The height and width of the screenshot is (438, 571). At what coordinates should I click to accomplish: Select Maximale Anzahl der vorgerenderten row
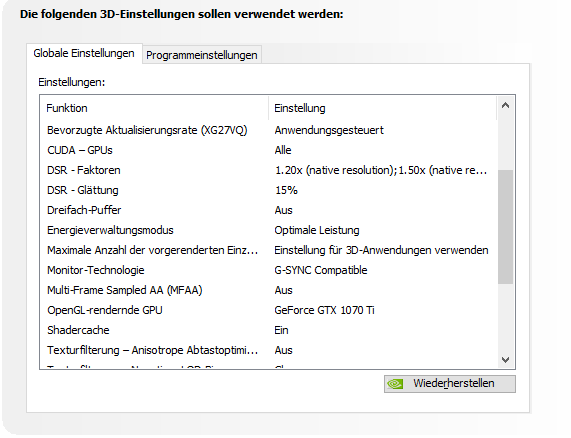tap(268, 250)
